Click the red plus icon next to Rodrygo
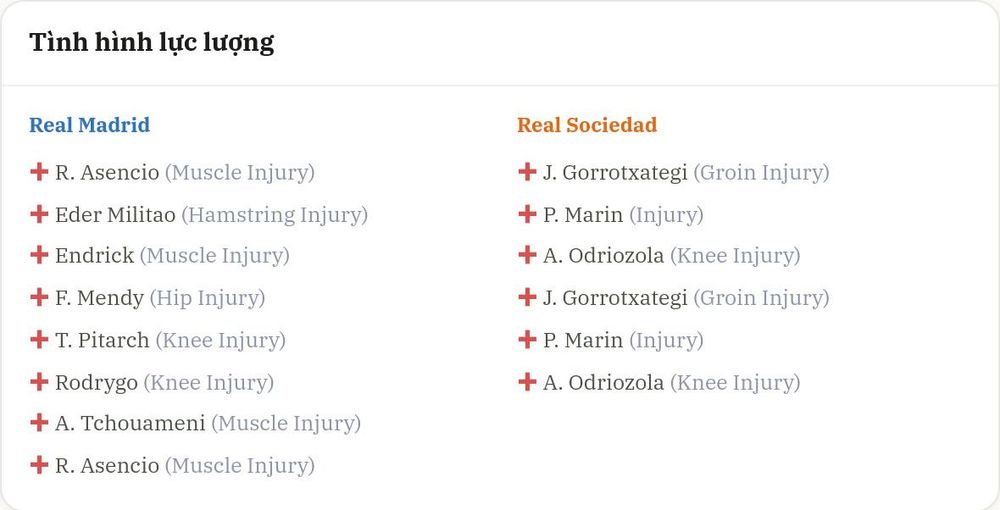Viewport: 1000px width, 510px height. coord(39,382)
